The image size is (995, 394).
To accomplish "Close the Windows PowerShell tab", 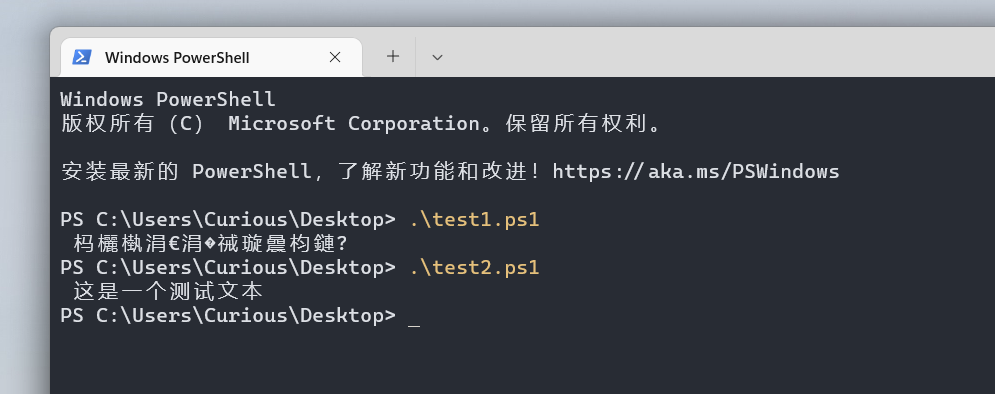I will click(x=335, y=57).
